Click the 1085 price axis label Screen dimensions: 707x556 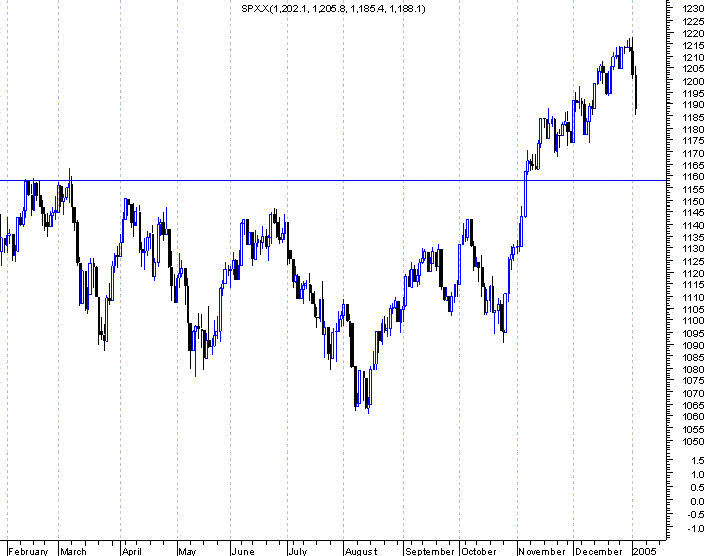pyautogui.click(x=693, y=358)
